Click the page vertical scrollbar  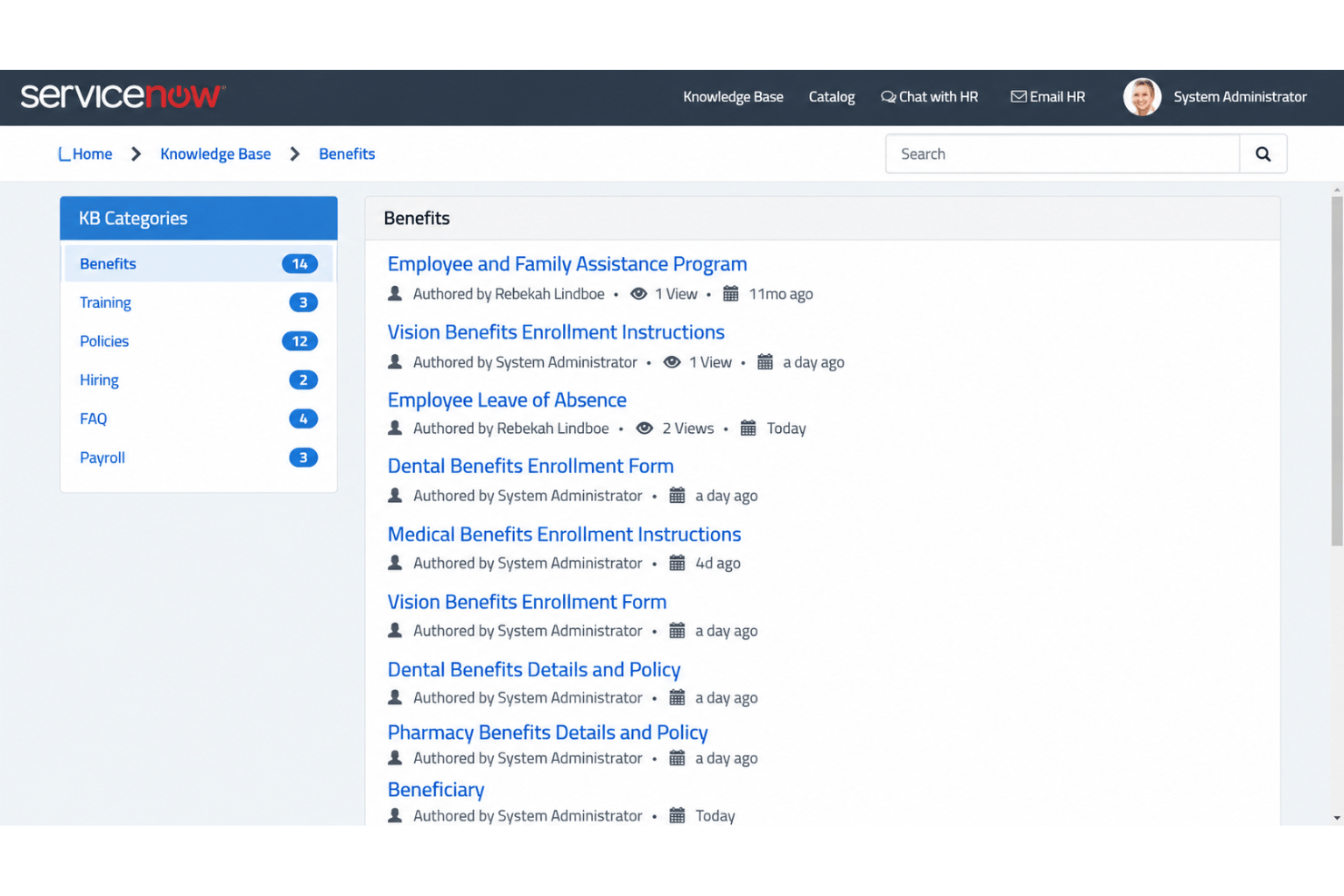(x=1337, y=371)
